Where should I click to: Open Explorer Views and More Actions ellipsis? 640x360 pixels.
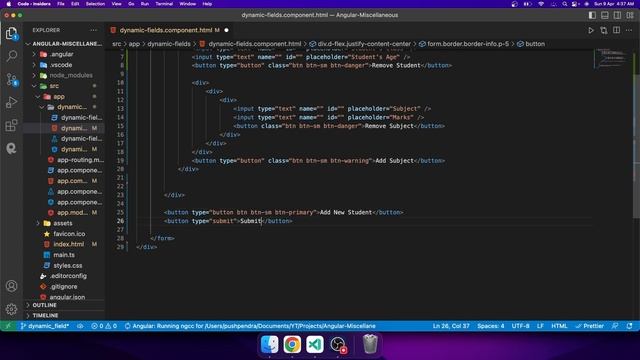94,30
